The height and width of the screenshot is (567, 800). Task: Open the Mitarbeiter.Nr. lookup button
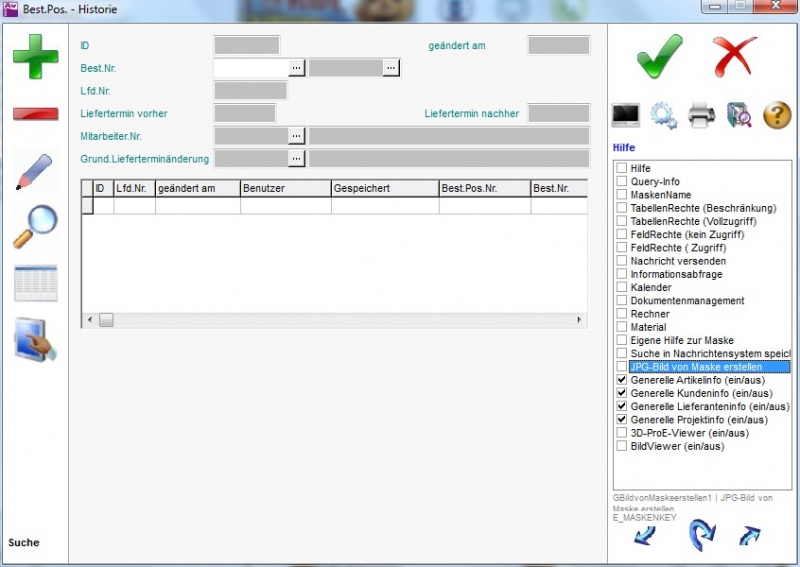[297, 135]
